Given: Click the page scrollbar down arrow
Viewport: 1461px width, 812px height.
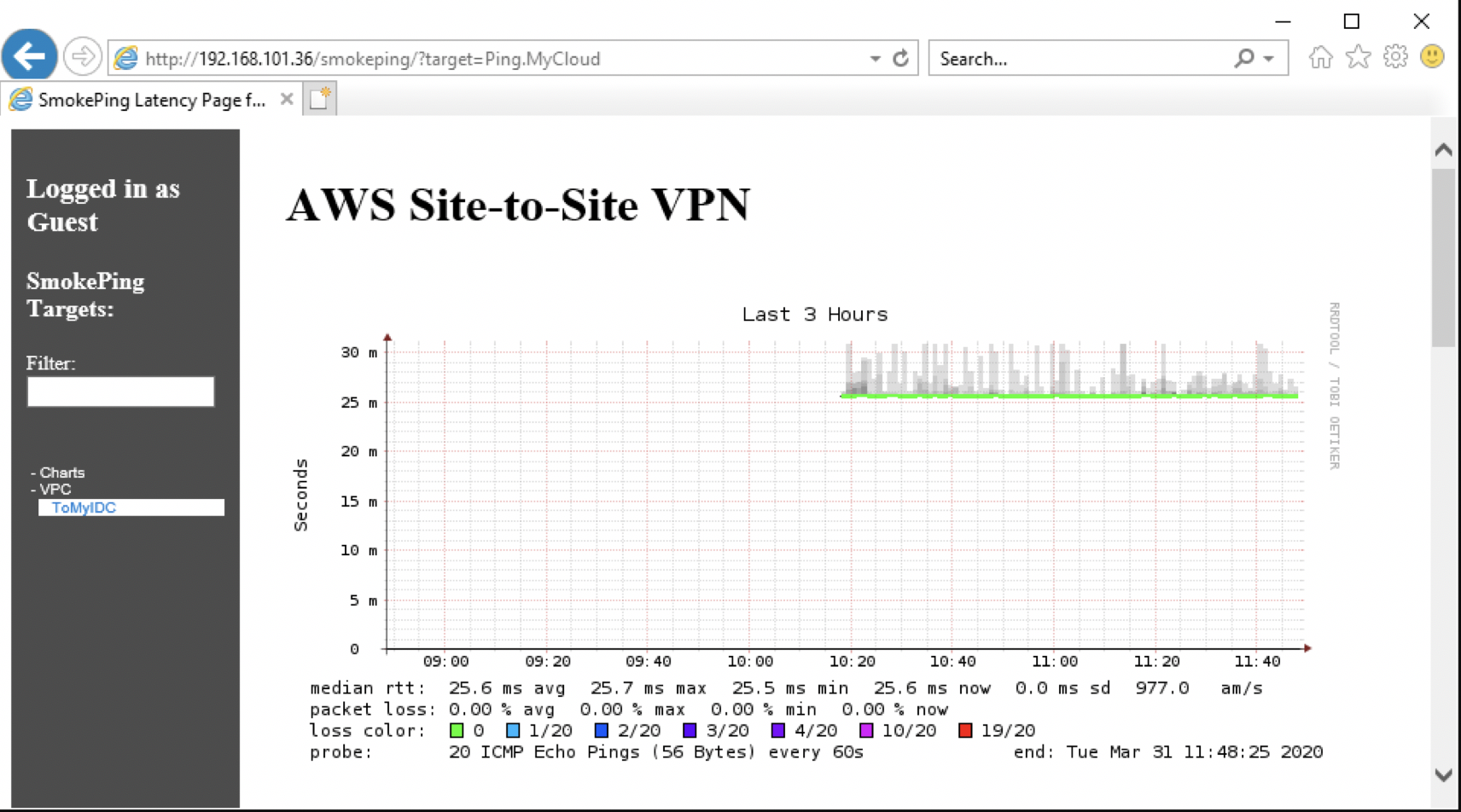Looking at the screenshot, I should (1443, 775).
